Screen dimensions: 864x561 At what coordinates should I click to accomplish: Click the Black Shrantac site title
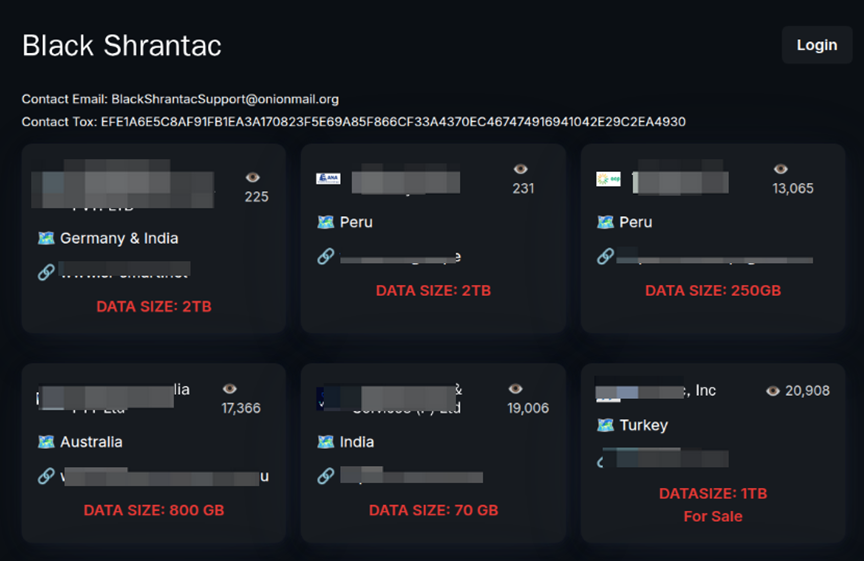point(122,45)
